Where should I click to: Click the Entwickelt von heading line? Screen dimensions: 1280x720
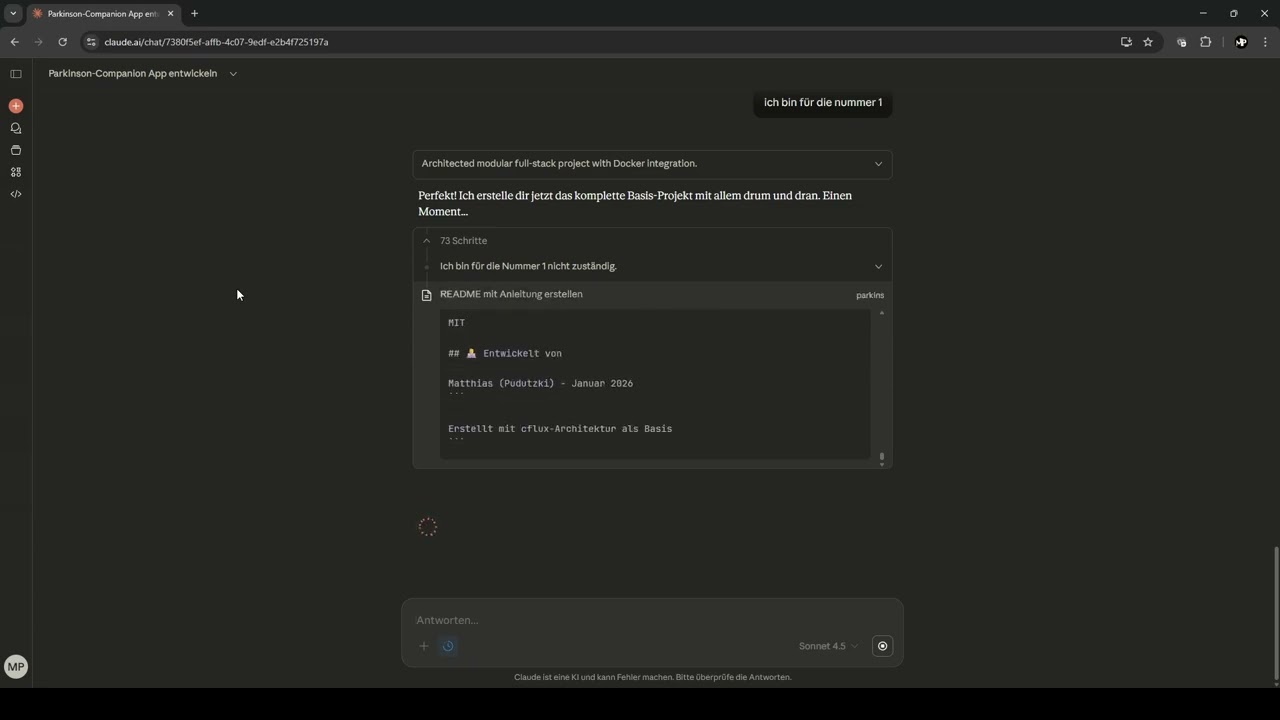coord(505,354)
